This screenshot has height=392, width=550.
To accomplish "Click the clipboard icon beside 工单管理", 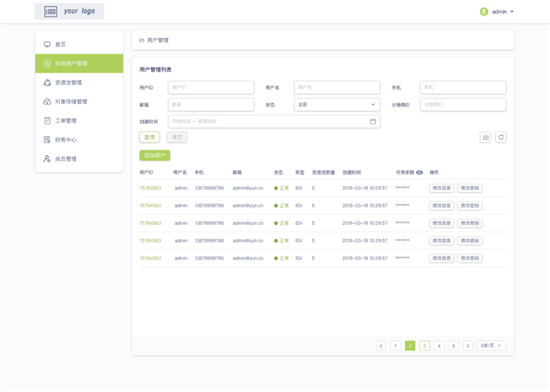I will click(47, 121).
